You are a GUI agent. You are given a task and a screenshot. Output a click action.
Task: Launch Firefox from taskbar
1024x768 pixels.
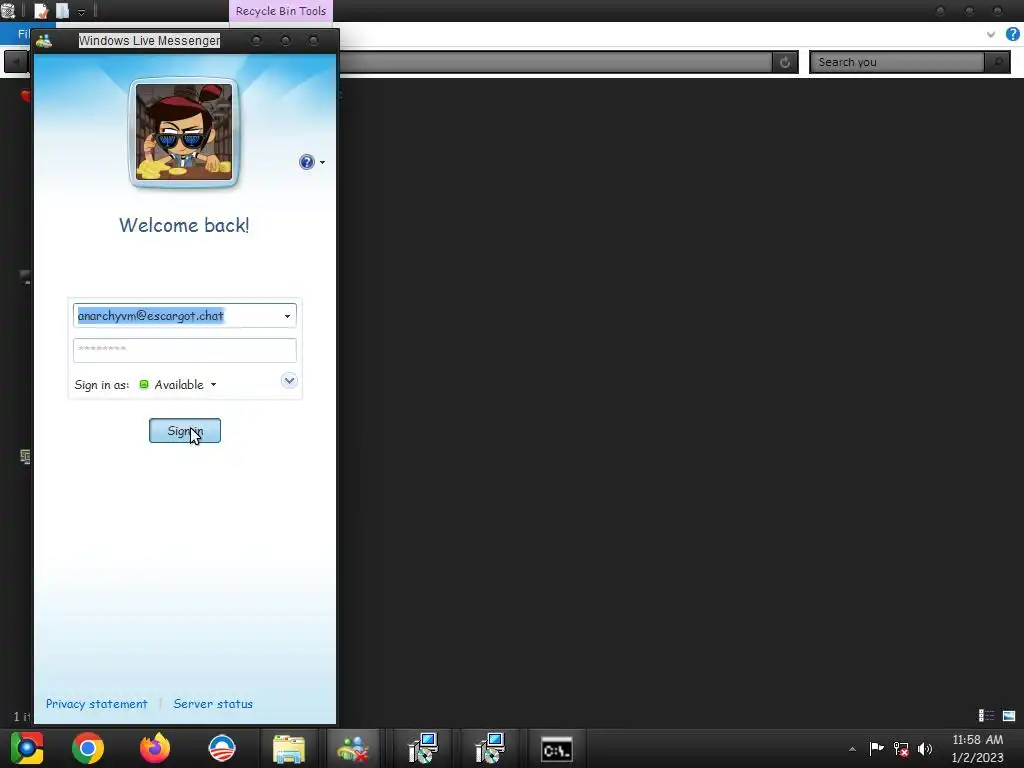(155, 748)
